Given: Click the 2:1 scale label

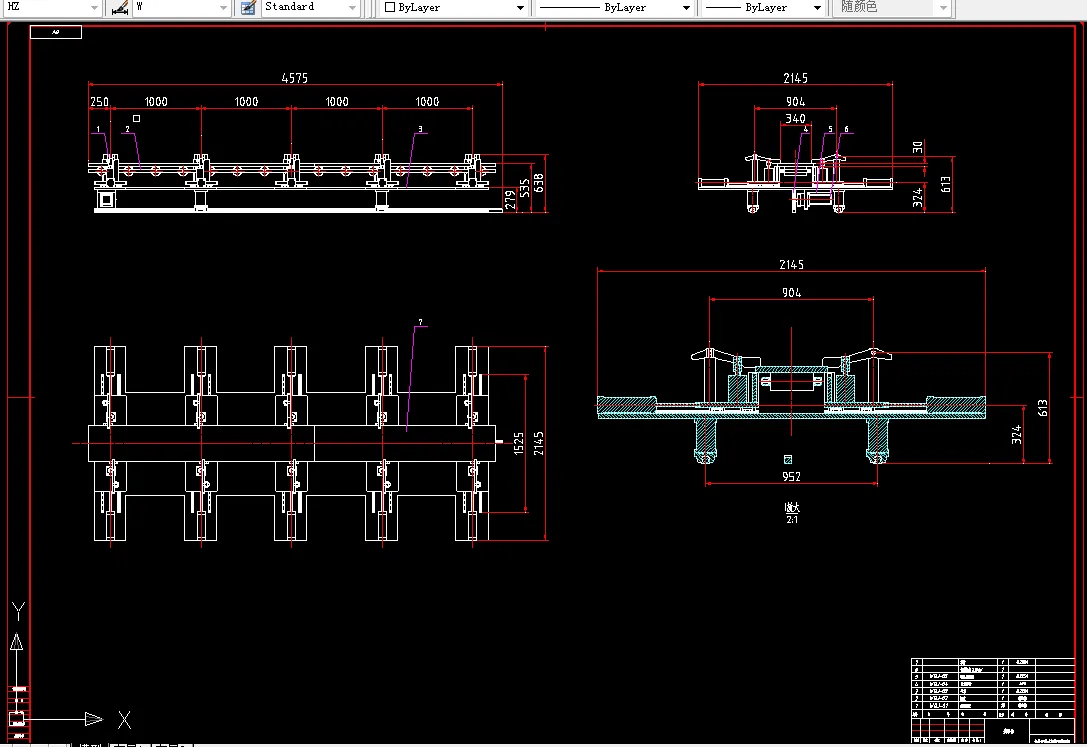Looking at the screenshot, I should point(792,520).
